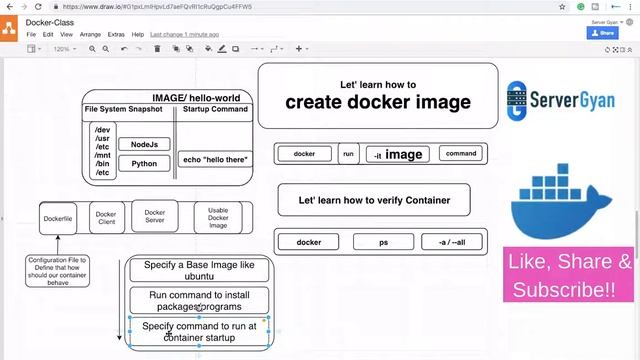Open the line color pencil tool

point(222,49)
